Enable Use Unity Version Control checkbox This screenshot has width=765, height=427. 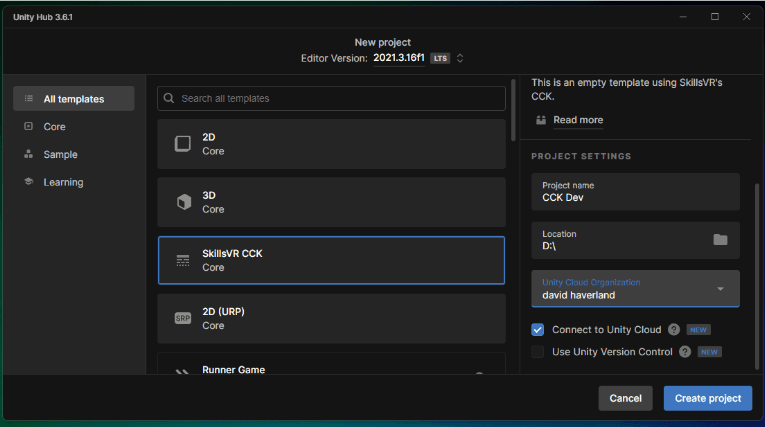tap(538, 352)
